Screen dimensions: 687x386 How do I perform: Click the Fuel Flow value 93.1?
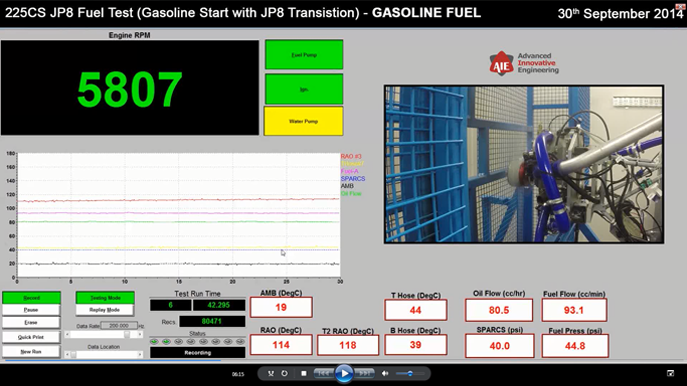point(574,310)
